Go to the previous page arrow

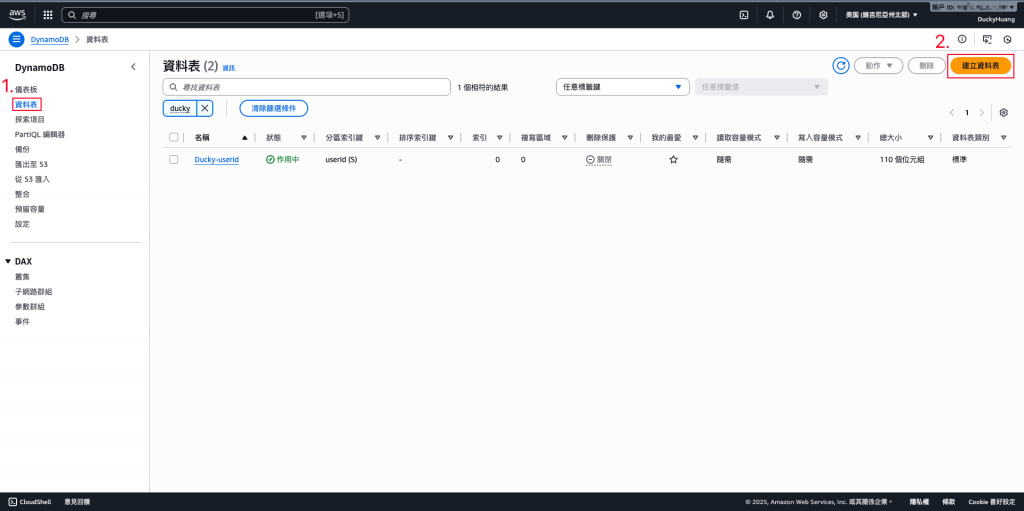(x=952, y=112)
